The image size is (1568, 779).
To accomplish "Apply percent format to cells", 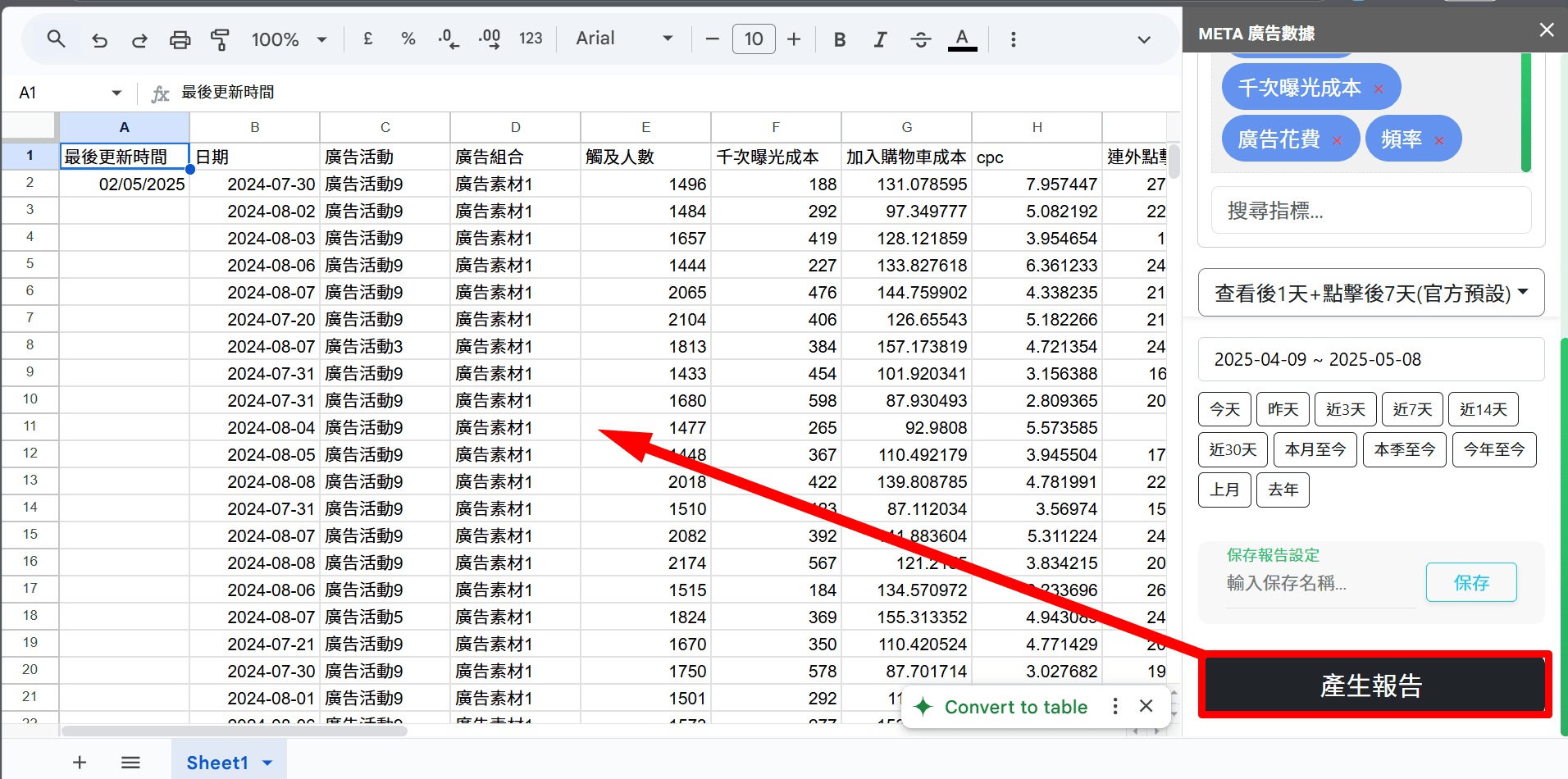I will (x=408, y=39).
